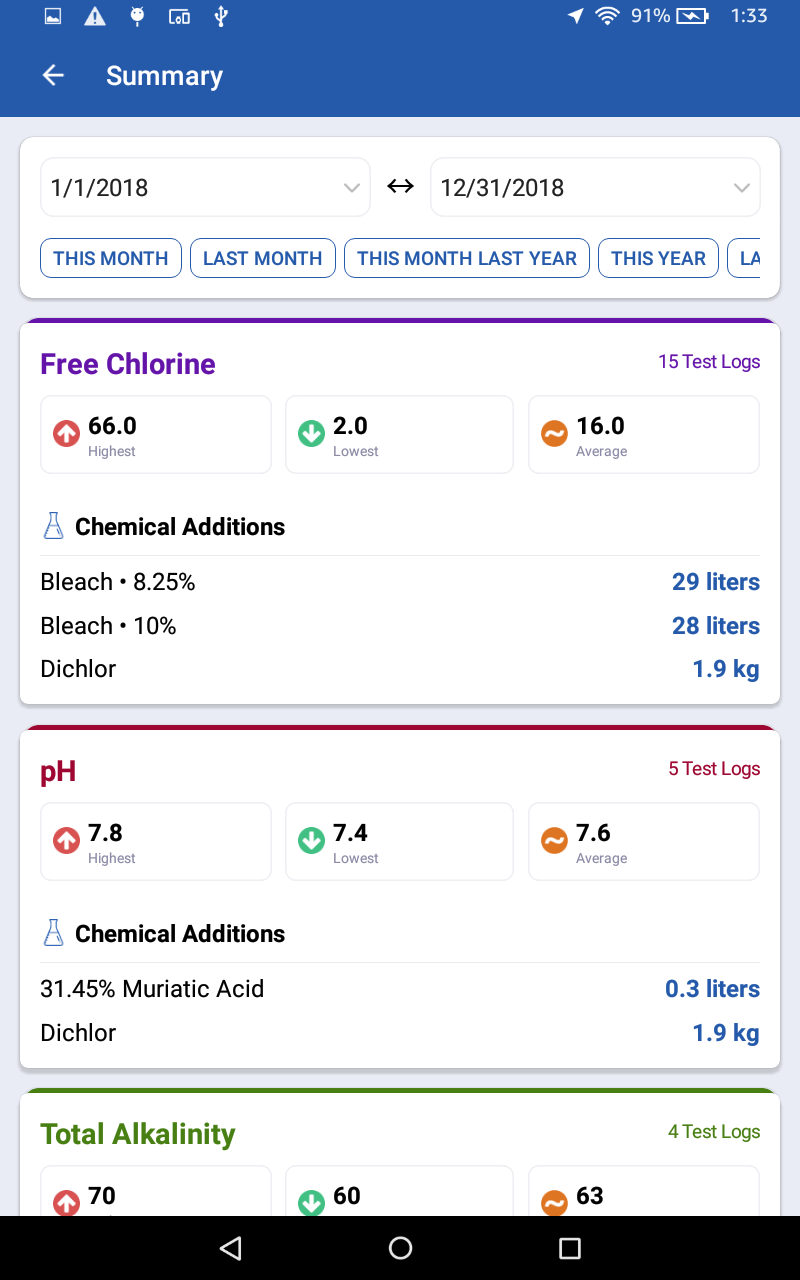Tap the Free Chlorine highest red arrow icon
This screenshot has height=1280, width=800.
[x=66, y=434]
